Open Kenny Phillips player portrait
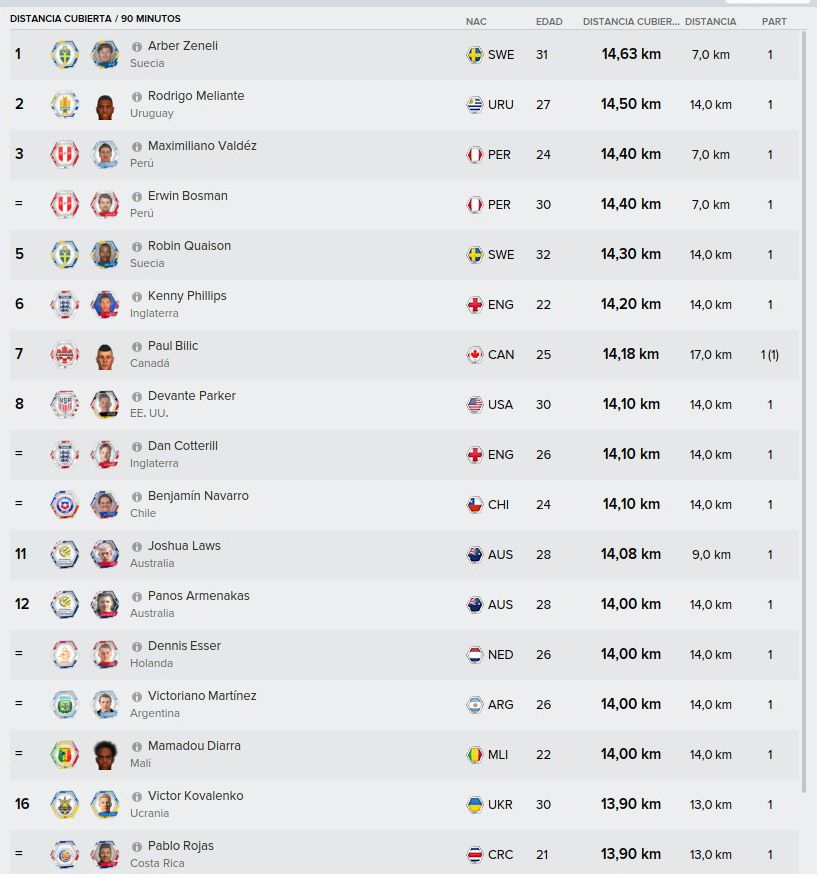Image resolution: width=817 pixels, height=874 pixels. (105, 304)
